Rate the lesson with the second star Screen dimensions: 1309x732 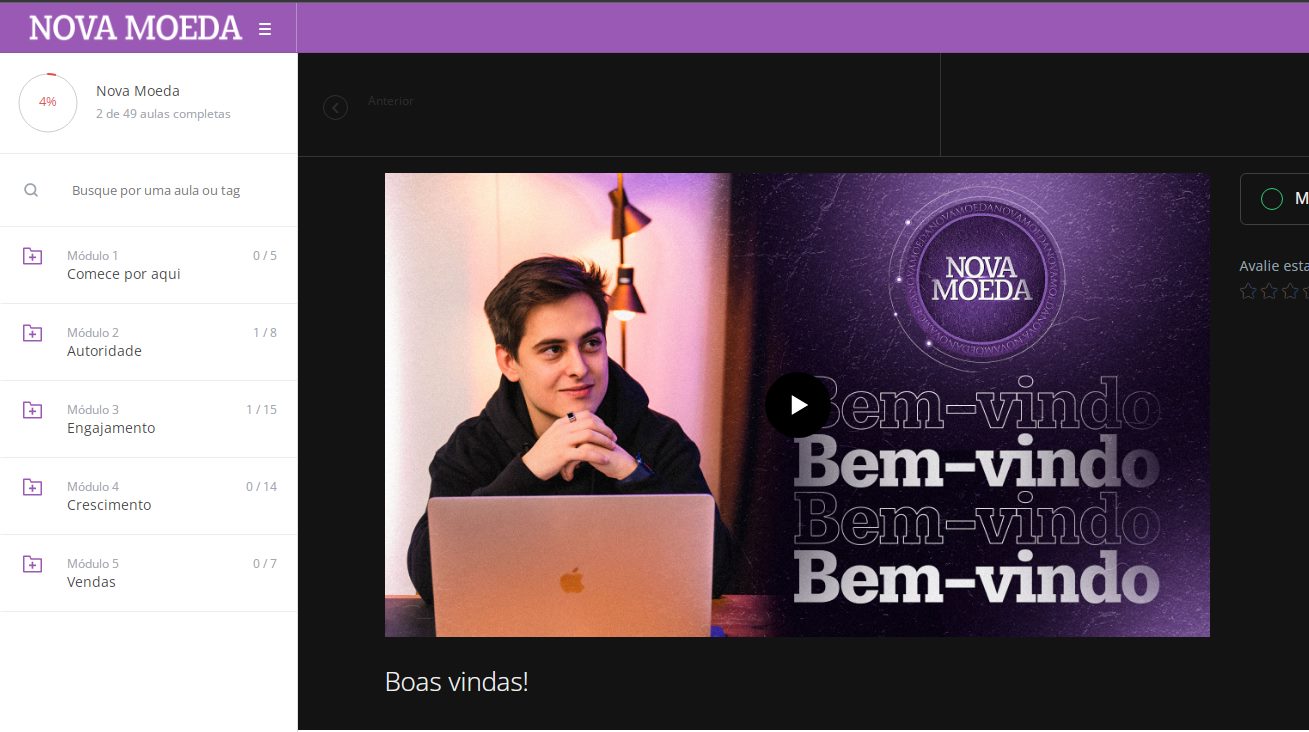[x=1269, y=291]
